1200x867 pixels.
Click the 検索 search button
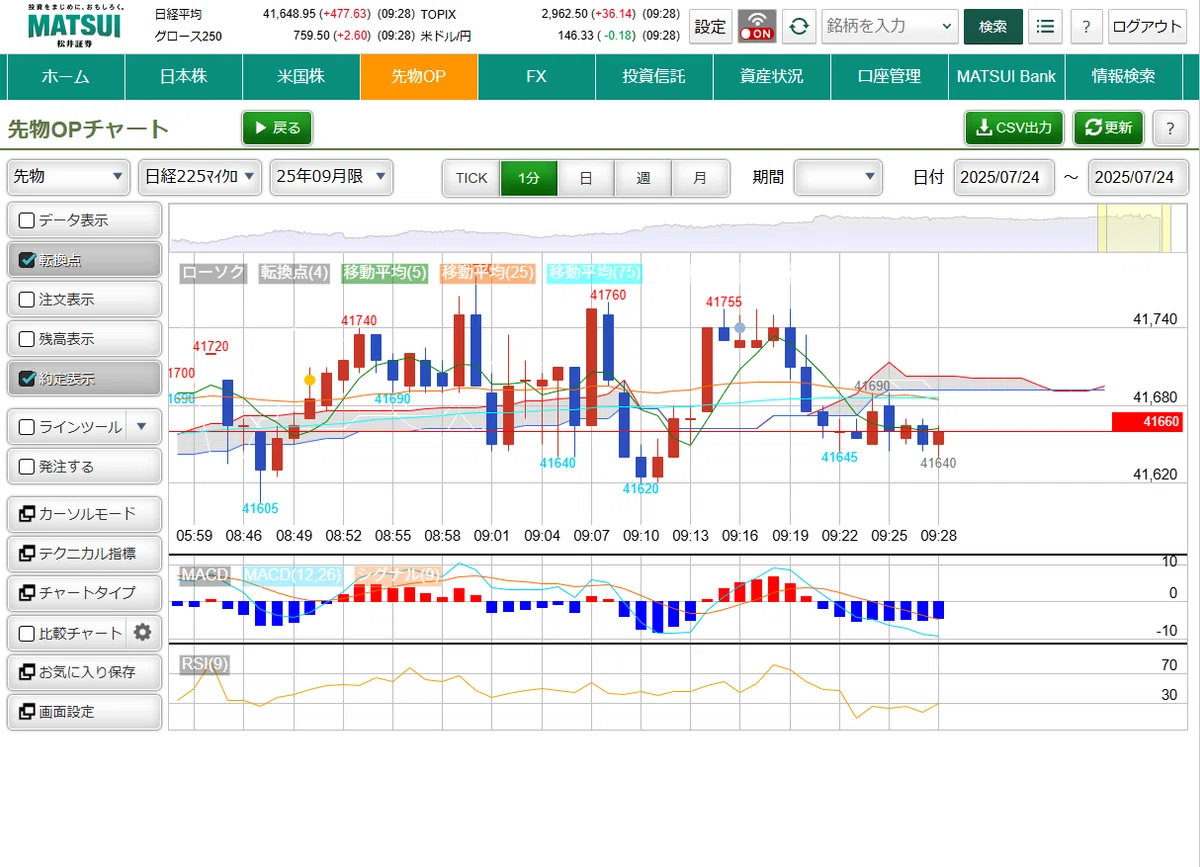coord(993,27)
